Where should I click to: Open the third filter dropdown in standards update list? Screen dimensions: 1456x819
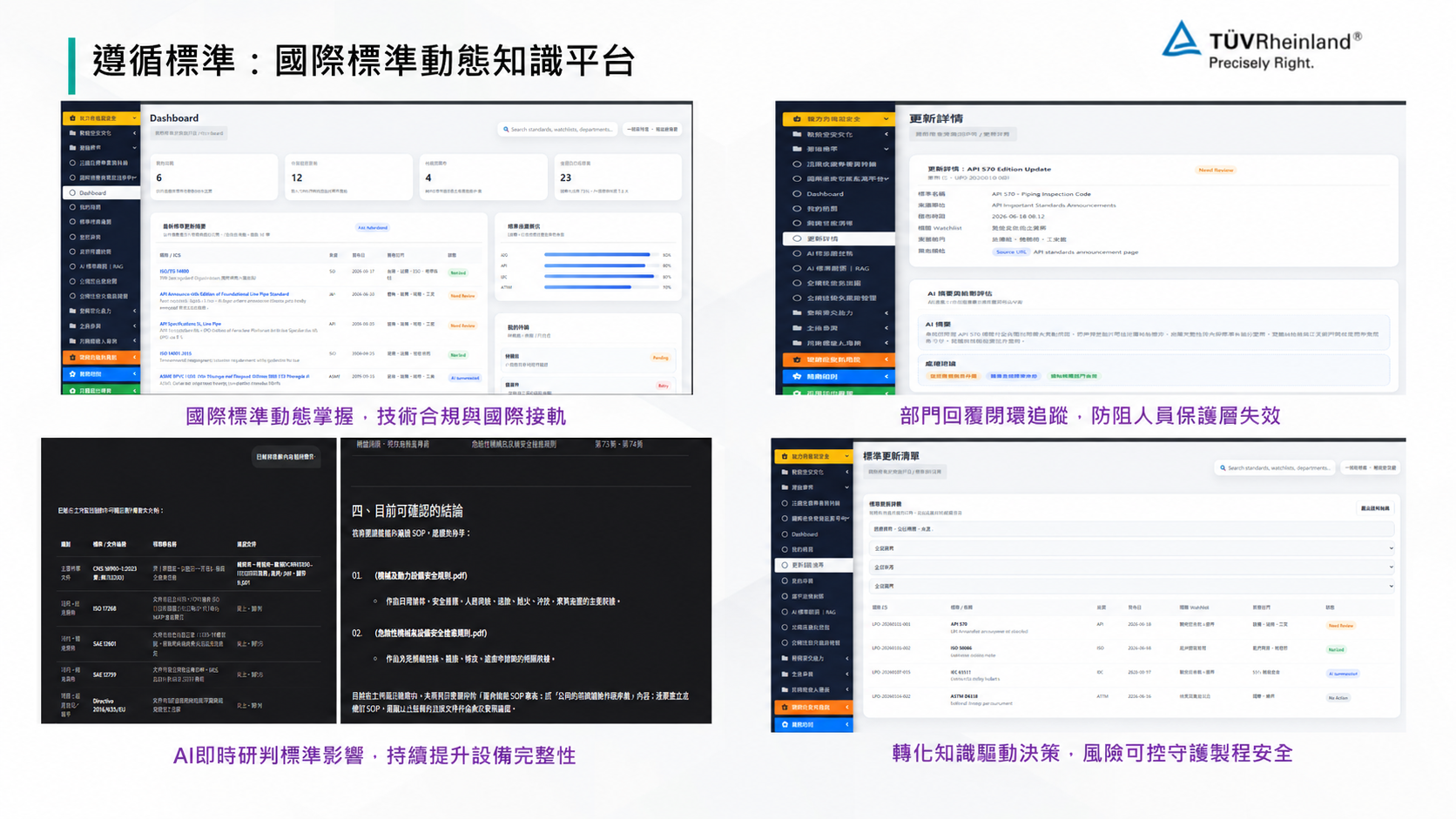click(1132, 586)
